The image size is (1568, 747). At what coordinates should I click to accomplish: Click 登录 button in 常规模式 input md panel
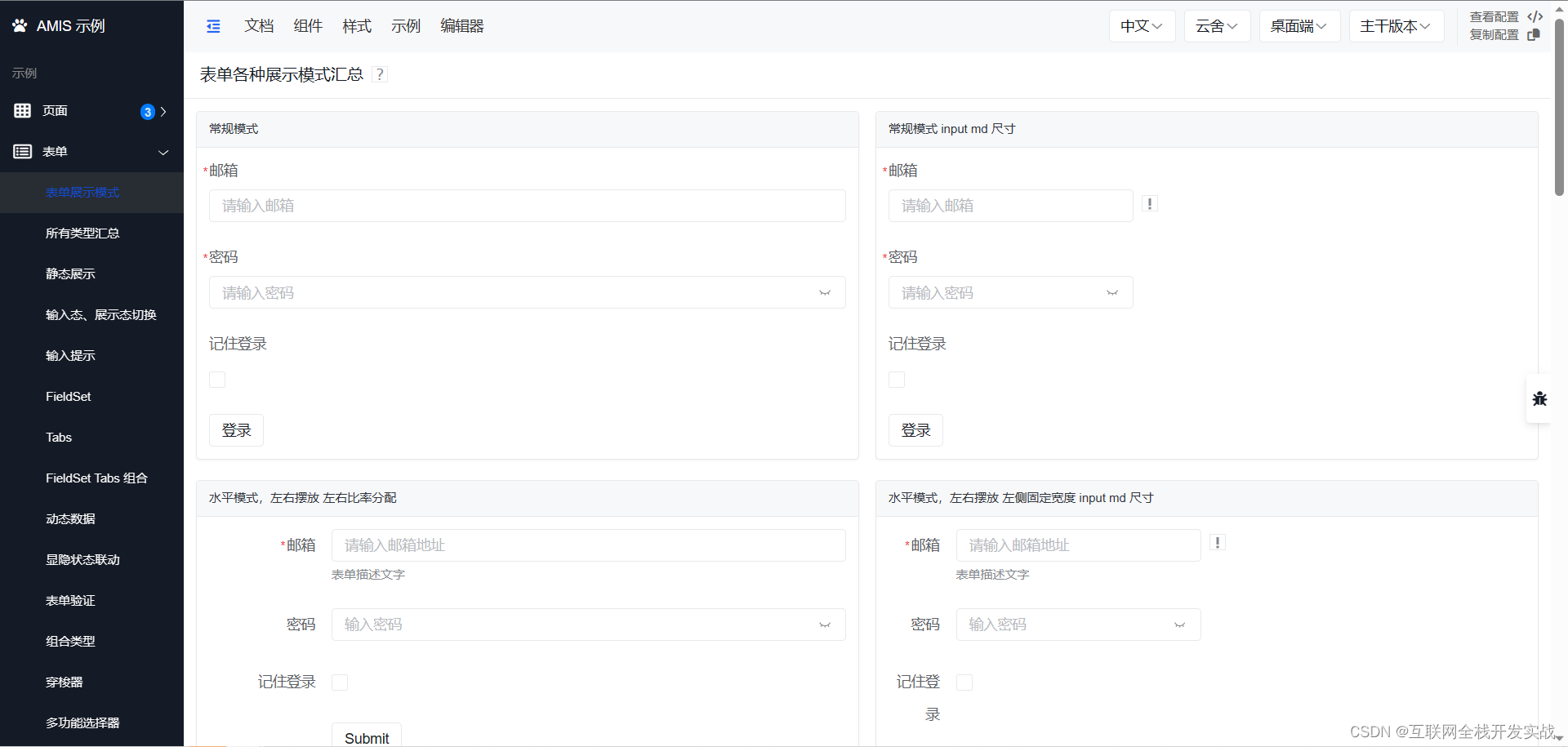(x=915, y=430)
